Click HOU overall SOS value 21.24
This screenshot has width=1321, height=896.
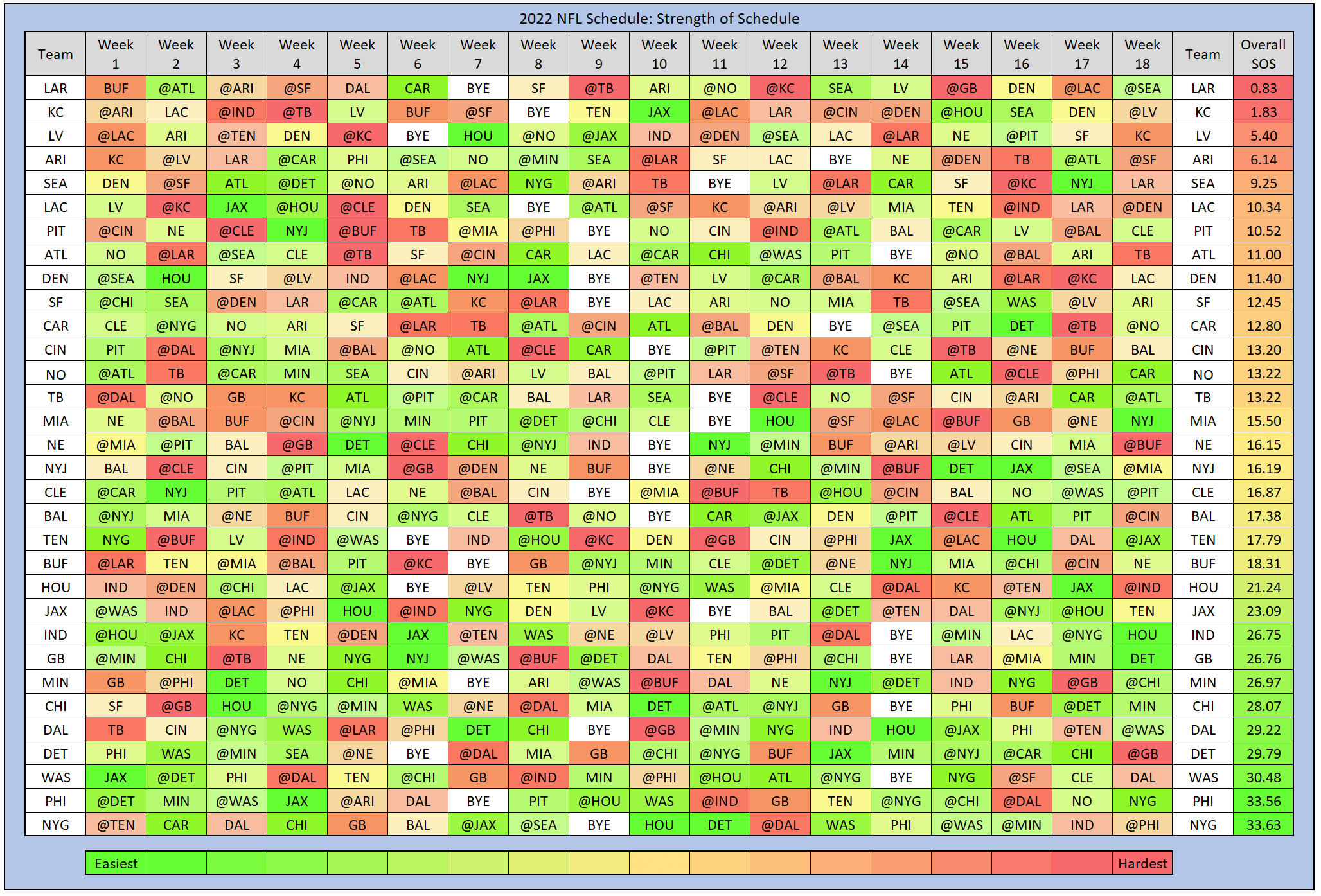pyautogui.click(x=1263, y=587)
